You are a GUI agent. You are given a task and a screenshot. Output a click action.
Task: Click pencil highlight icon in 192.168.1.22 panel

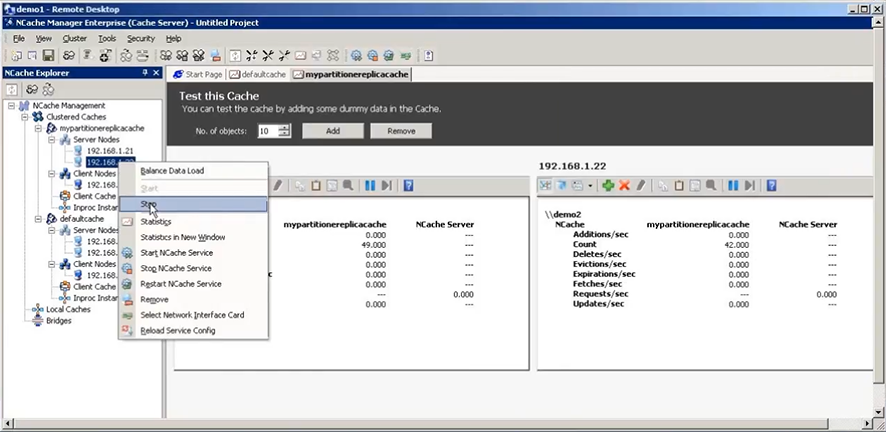click(x=640, y=185)
